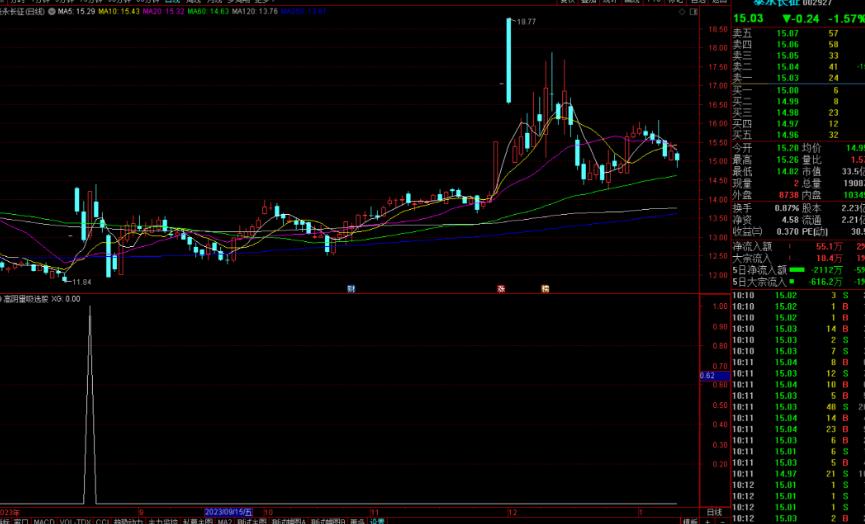Click the 最低 14.82 field

(766, 172)
